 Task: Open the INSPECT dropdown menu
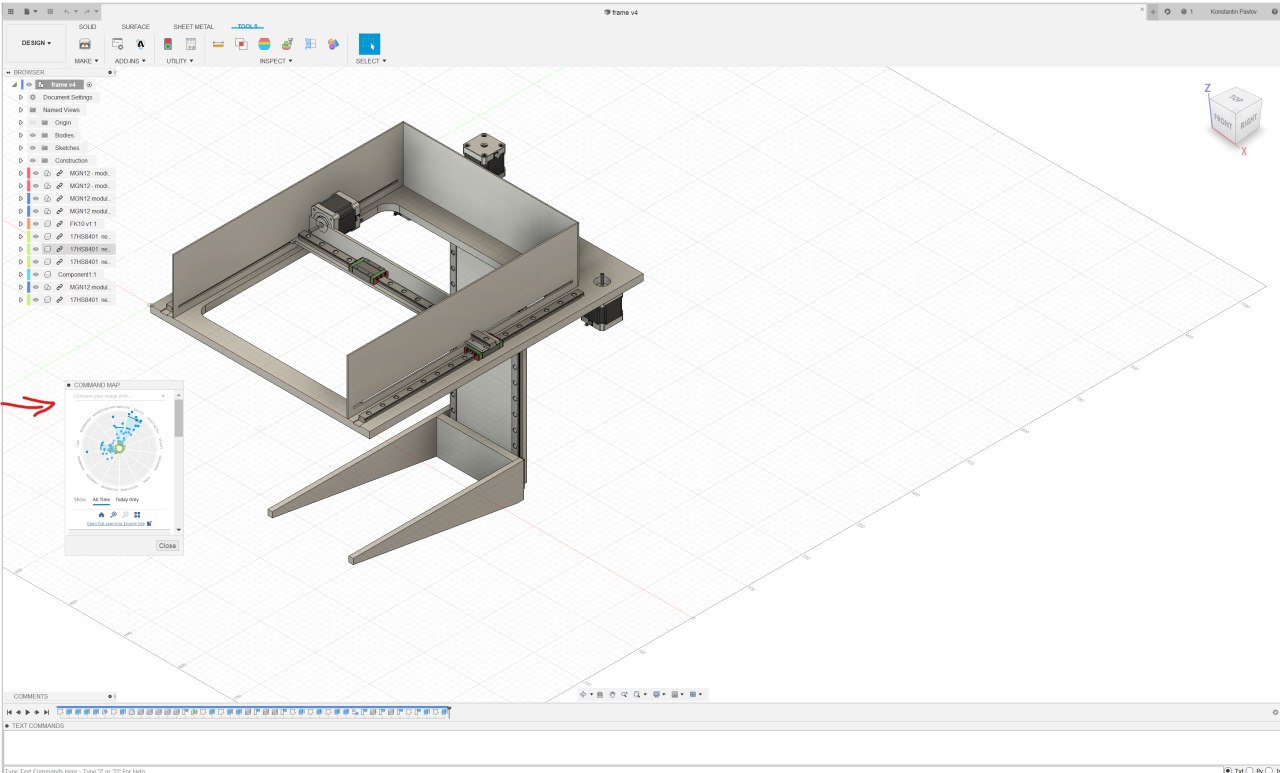(x=276, y=61)
